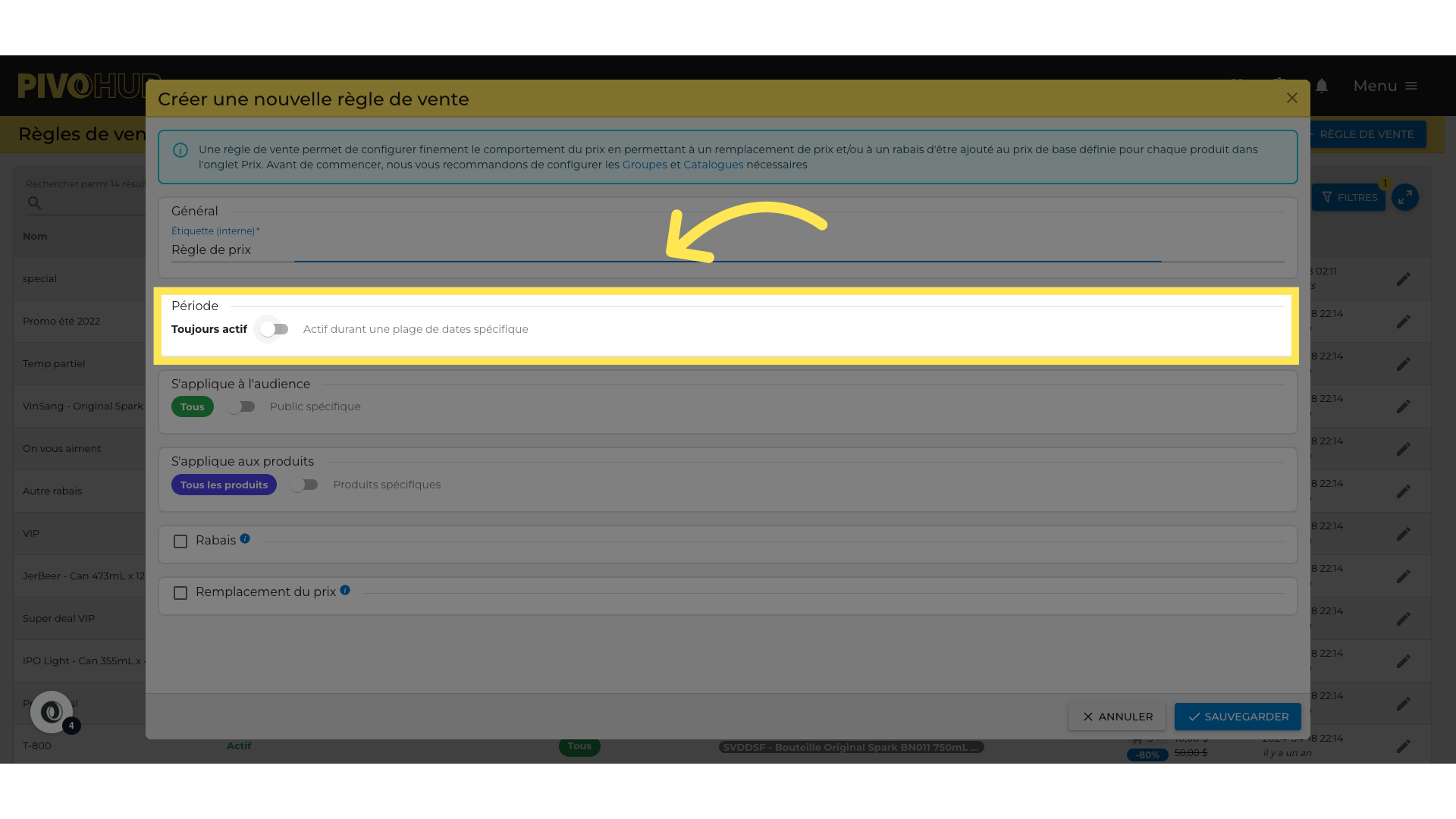Open the main Menu
Viewport: 1456px width, 819px height.
(x=1385, y=86)
